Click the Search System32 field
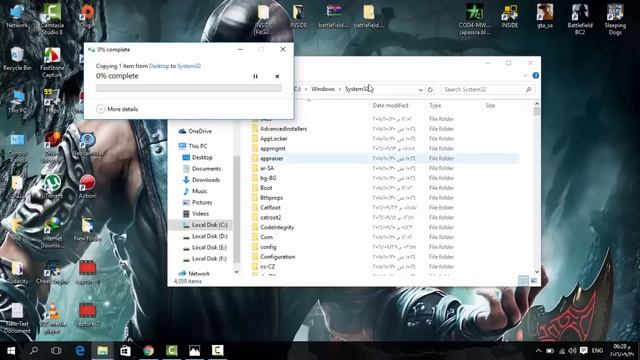Viewport: 640px width, 360px height. click(486, 89)
